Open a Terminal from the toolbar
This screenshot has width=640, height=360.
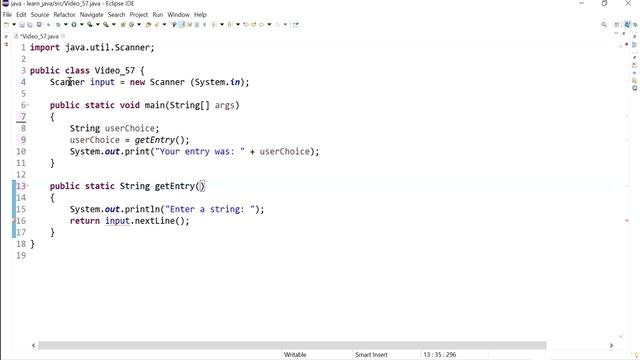click(39, 24)
